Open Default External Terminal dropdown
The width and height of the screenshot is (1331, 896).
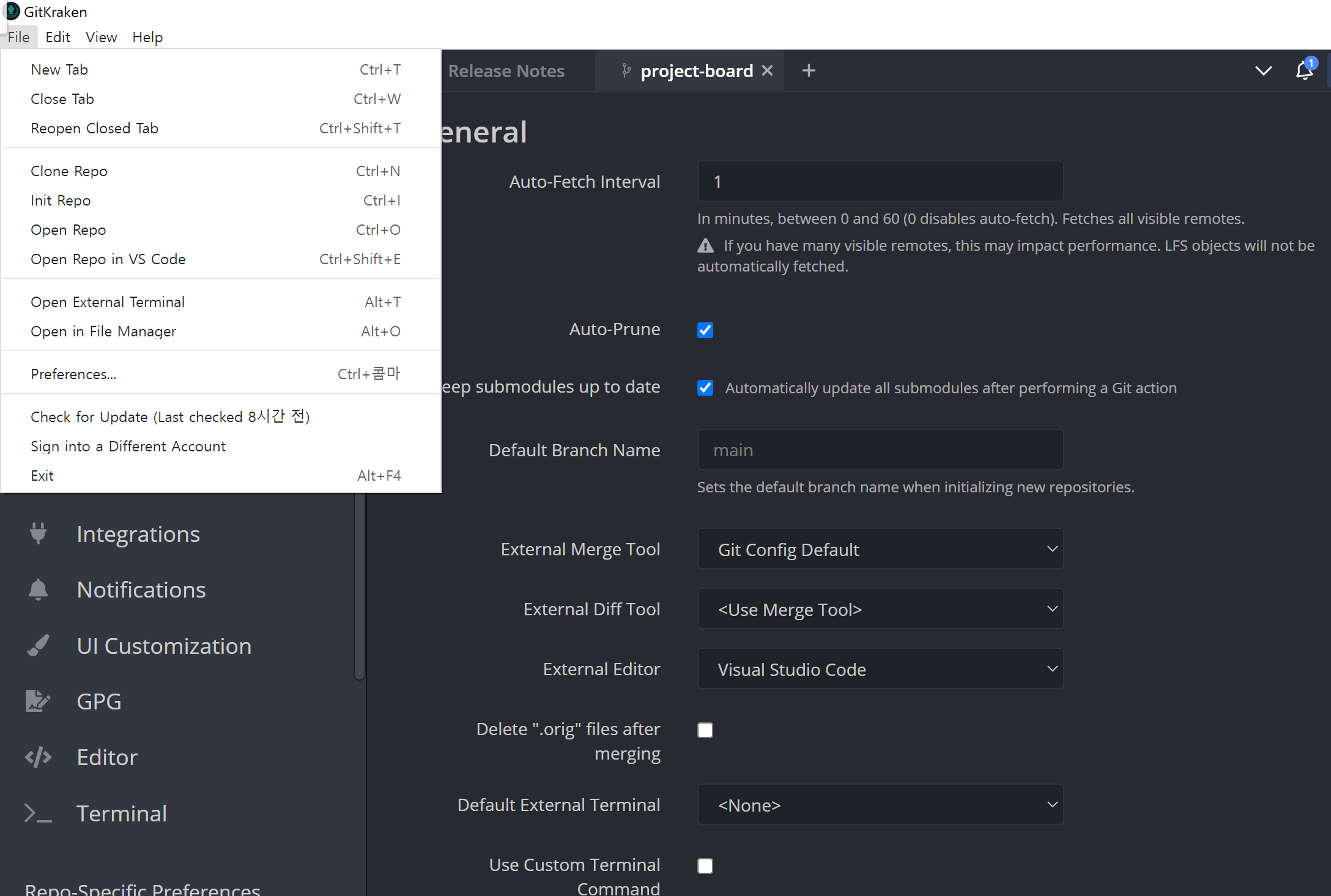880,805
